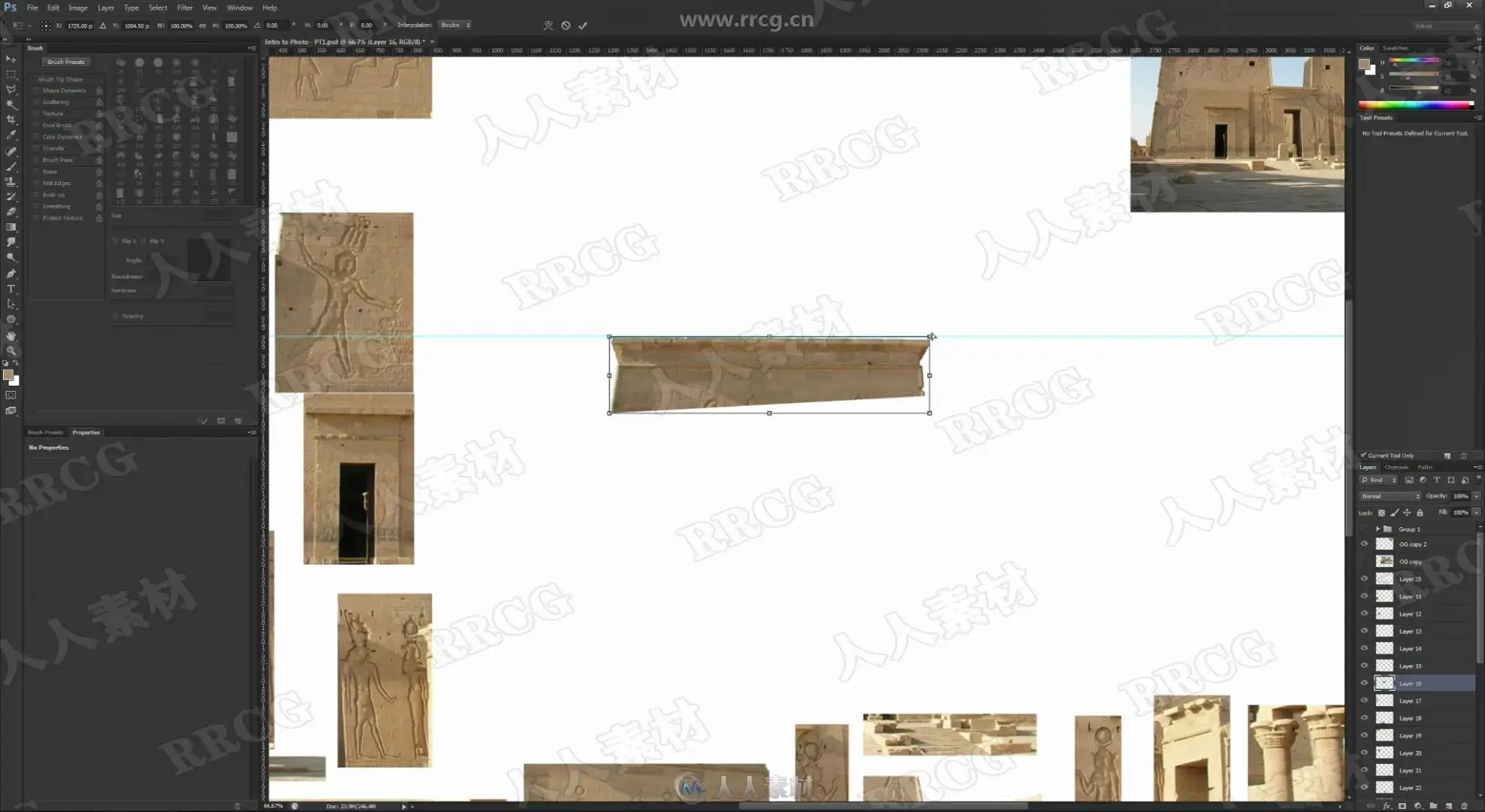This screenshot has height=812, width=1485.
Task: Click the Brush Presets button
Action: [66, 62]
